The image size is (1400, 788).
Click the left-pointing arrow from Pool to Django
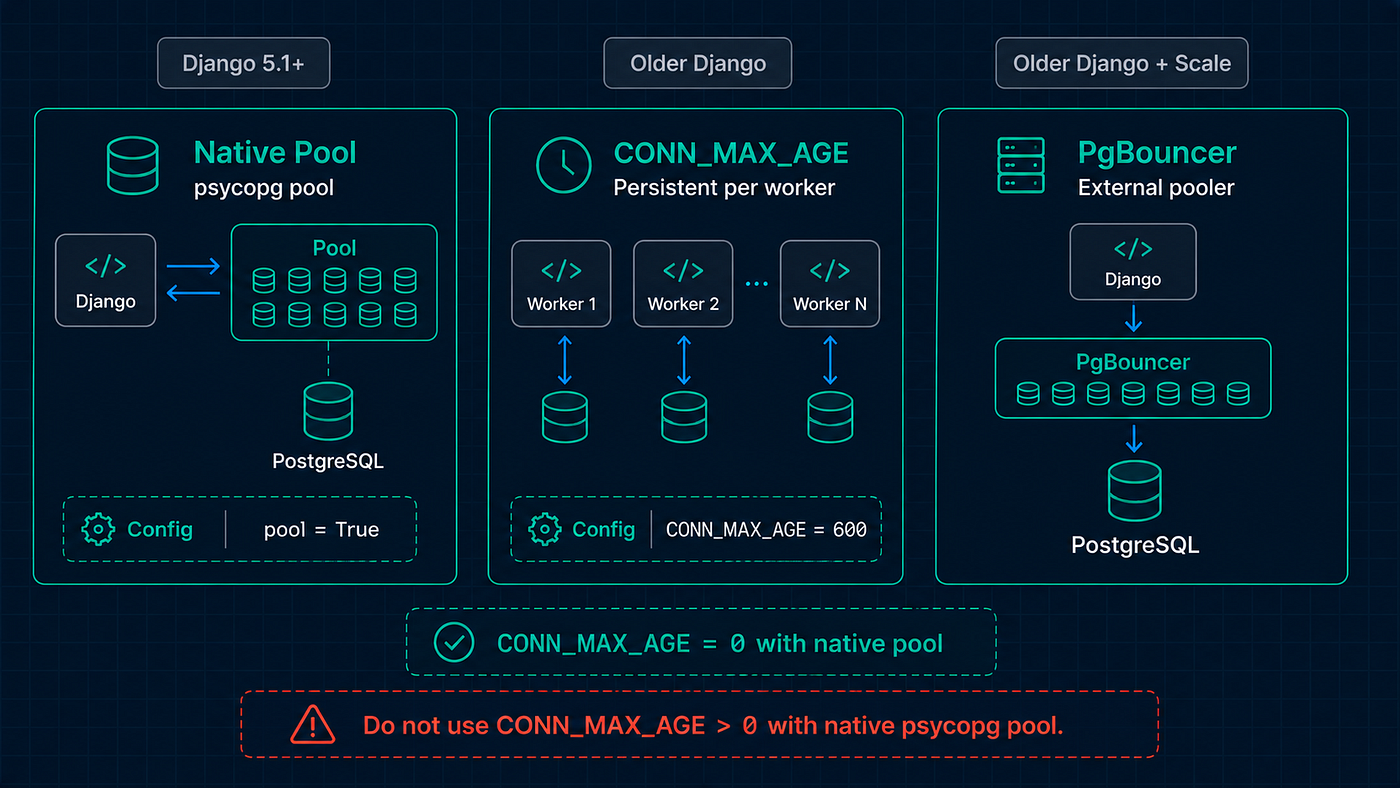(193, 293)
